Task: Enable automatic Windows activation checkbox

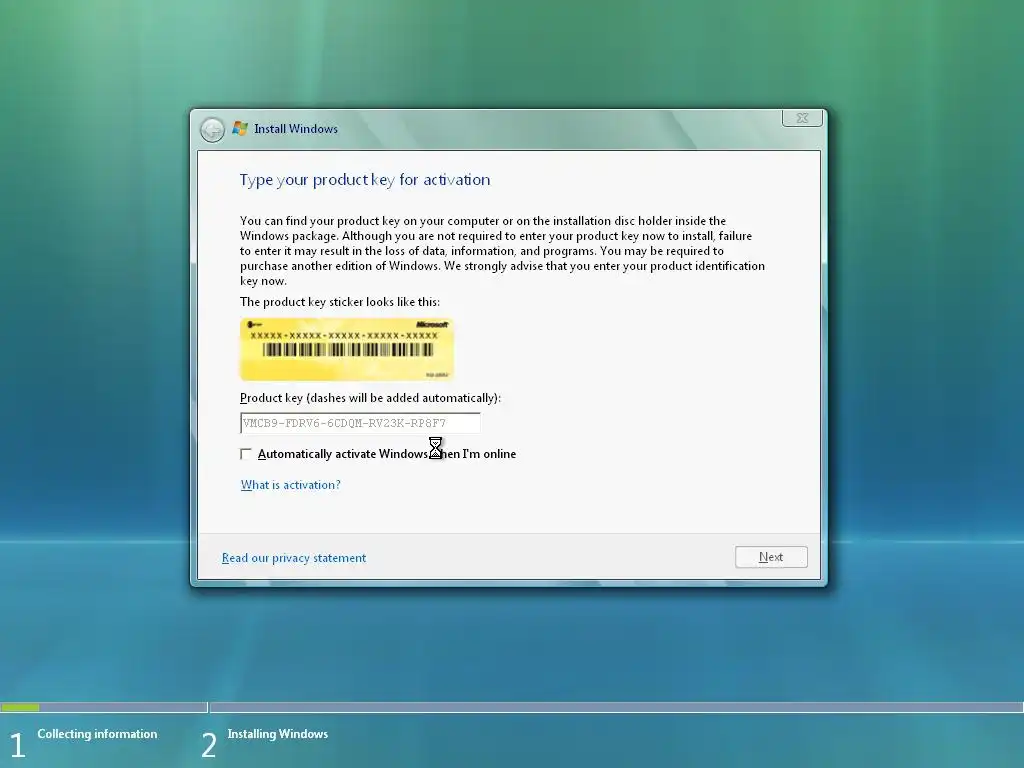Action: 246,454
